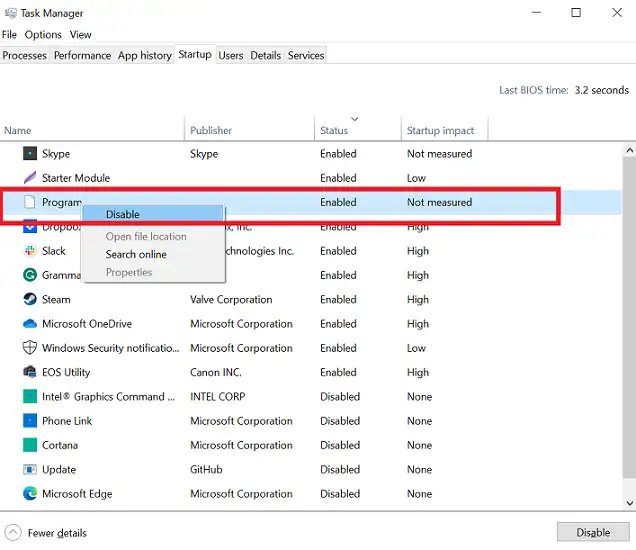This screenshot has width=636, height=550.
Task: Click the Slack icon in the startup list
Action: [30, 251]
